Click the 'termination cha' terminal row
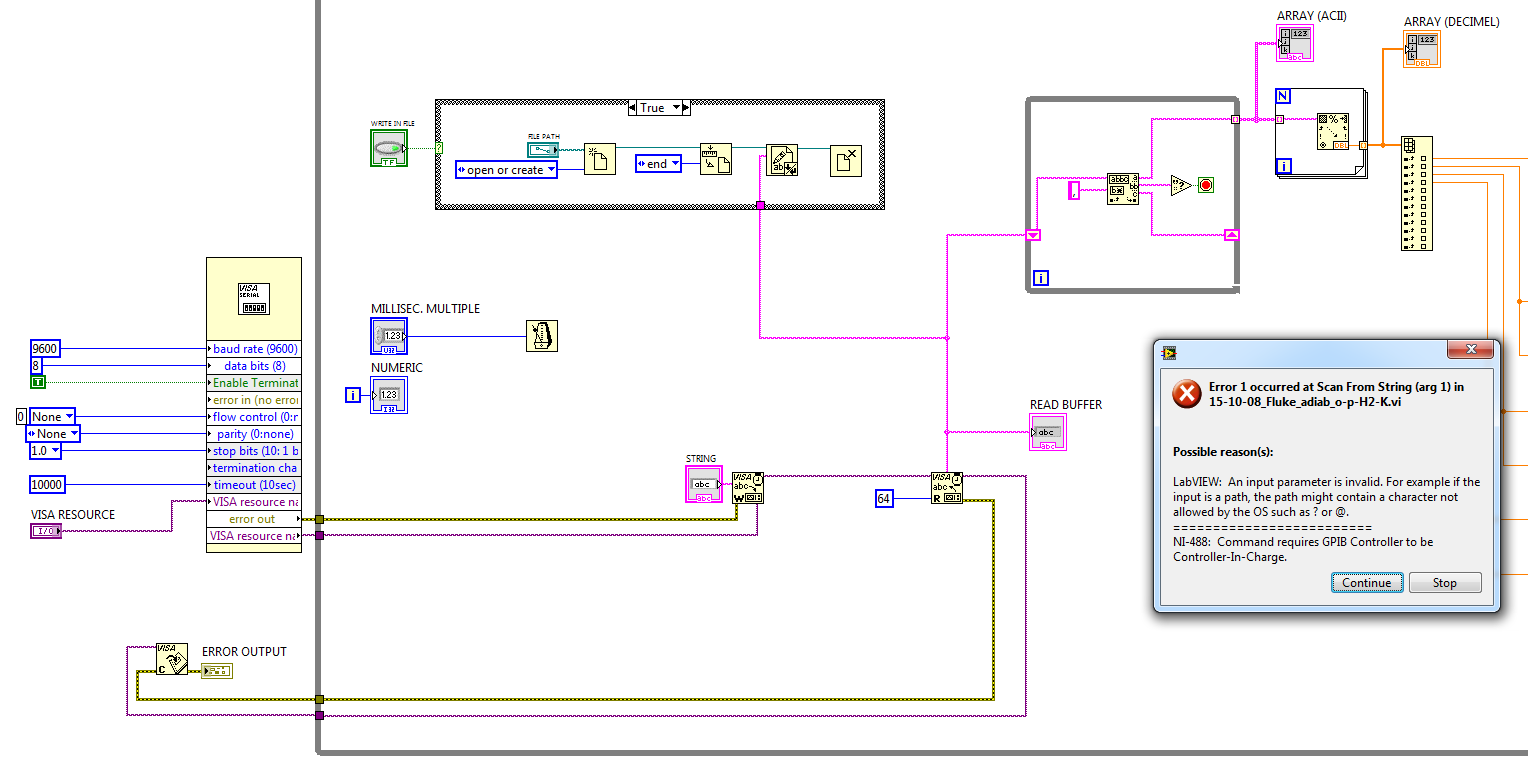 tap(253, 468)
